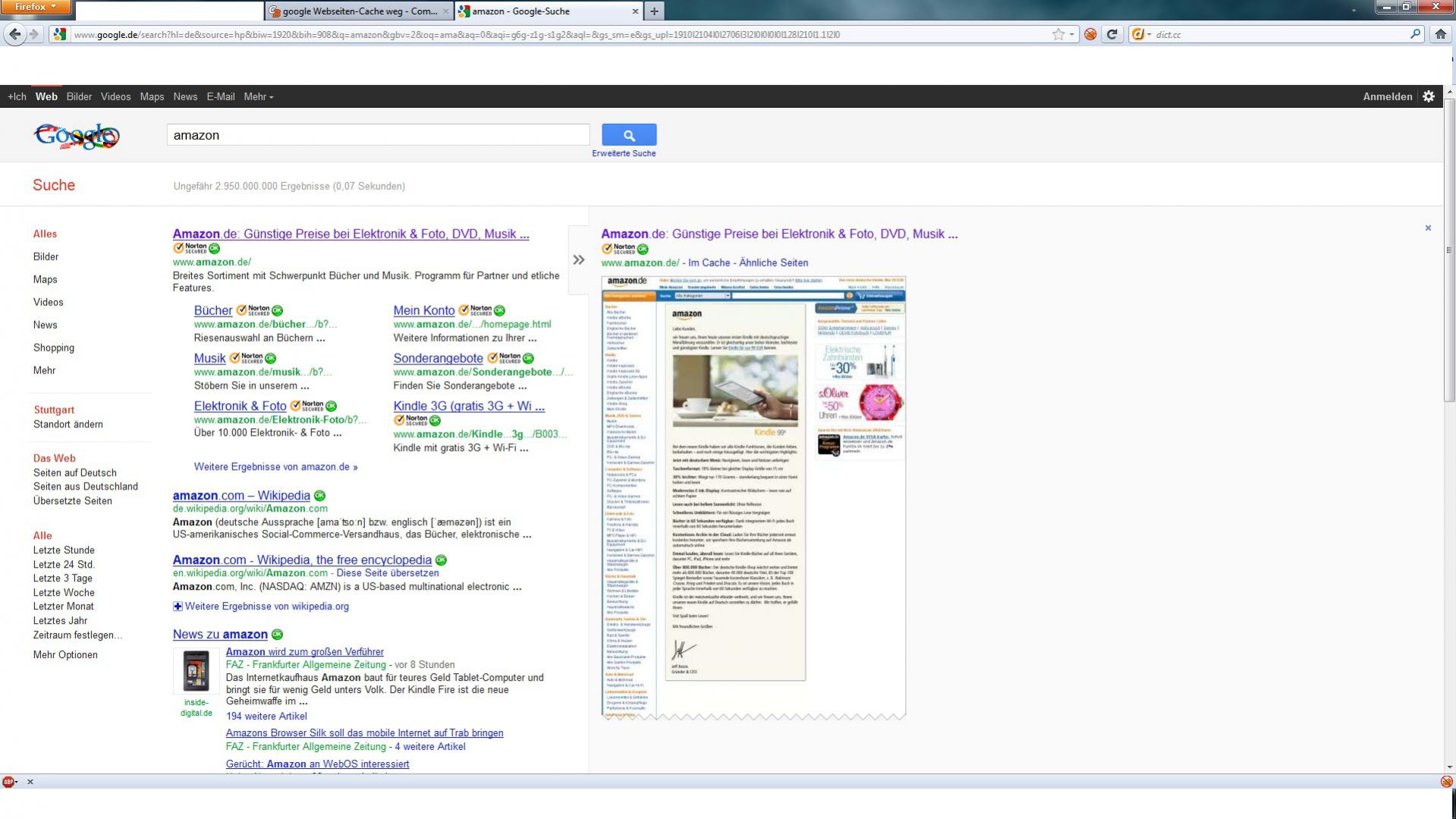
Task: Click the browser forward arrow
Action: (34, 34)
